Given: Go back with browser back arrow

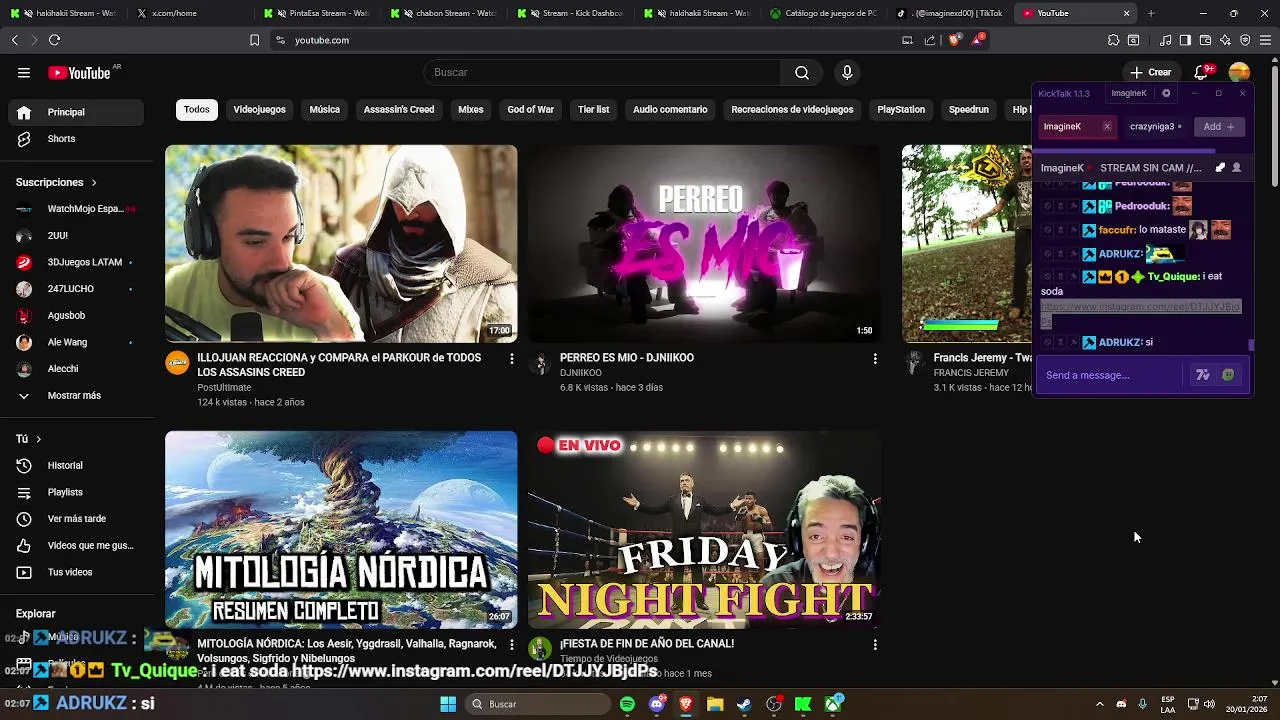Looking at the screenshot, I should [x=14, y=40].
